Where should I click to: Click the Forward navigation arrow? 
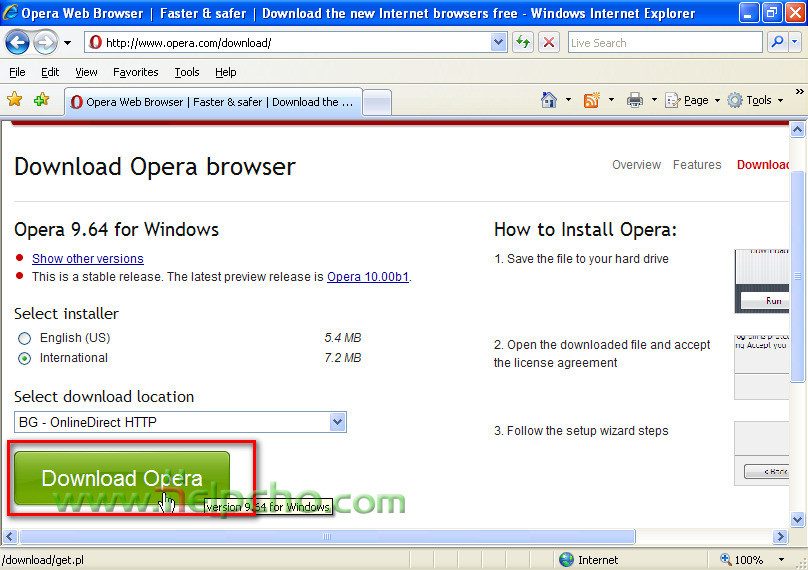[x=45, y=42]
